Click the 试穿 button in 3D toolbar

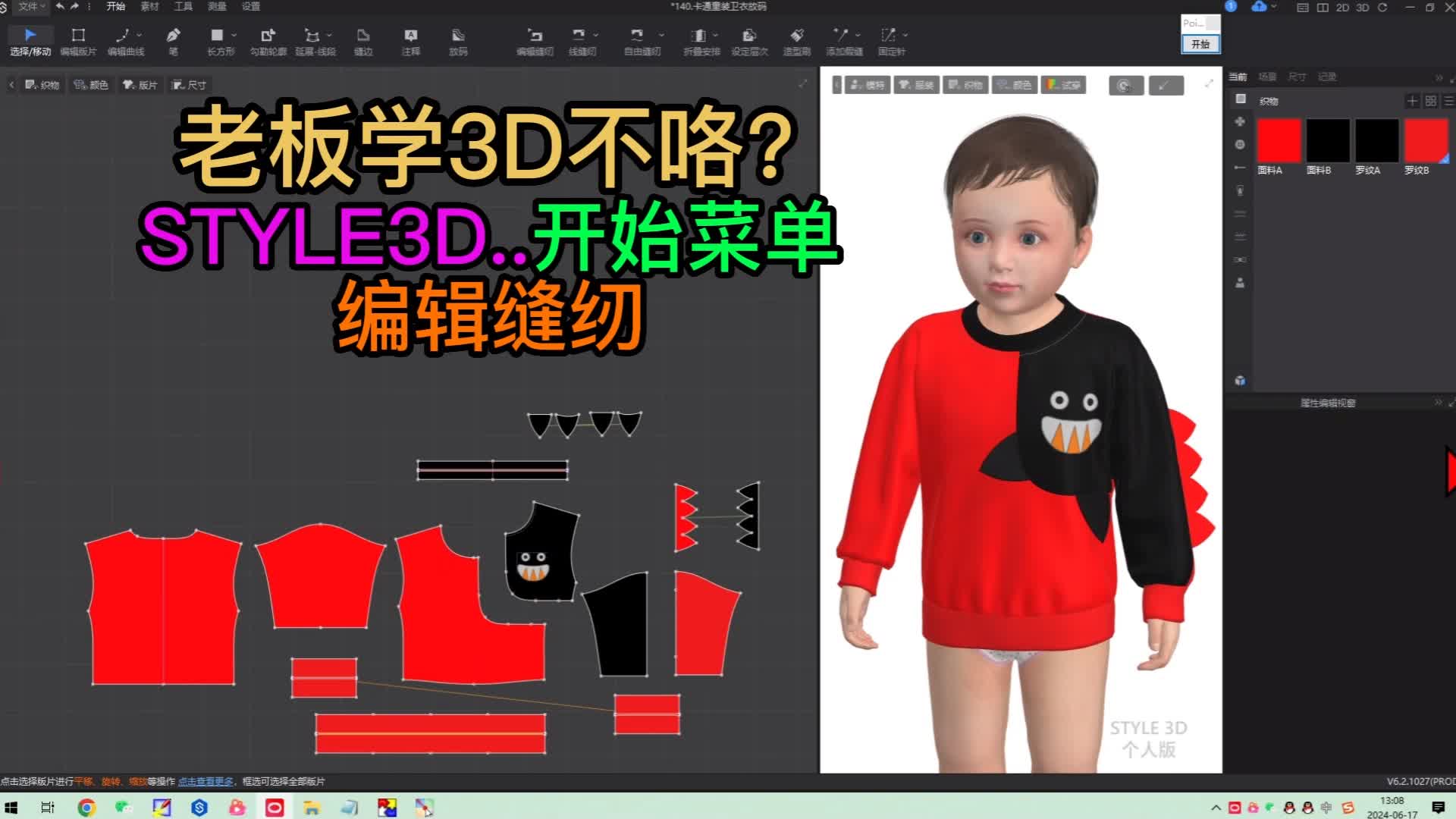click(1065, 85)
